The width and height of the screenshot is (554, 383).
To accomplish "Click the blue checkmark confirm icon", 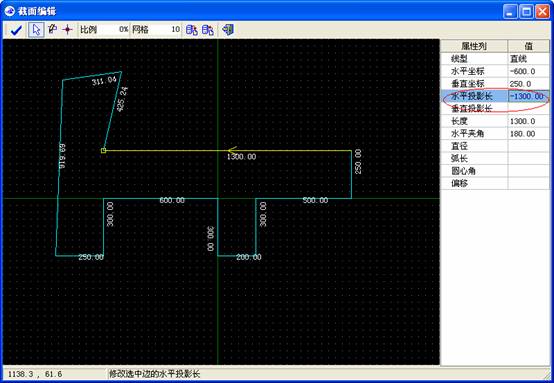I will click(16, 30).
